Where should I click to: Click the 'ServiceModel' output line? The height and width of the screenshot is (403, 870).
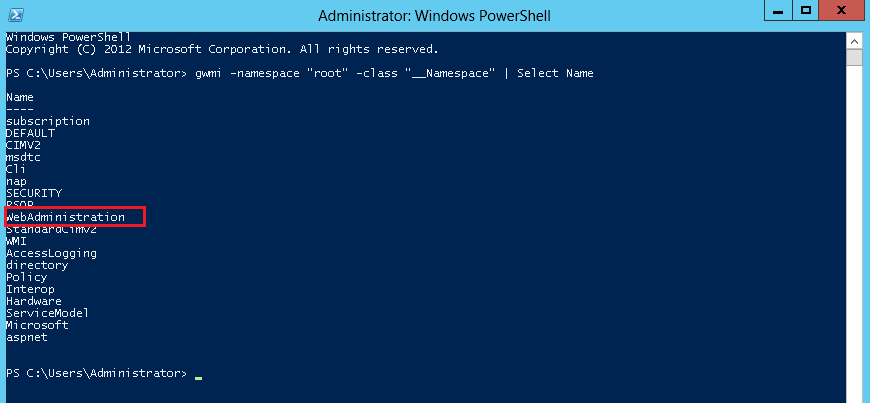click(48, 313)
